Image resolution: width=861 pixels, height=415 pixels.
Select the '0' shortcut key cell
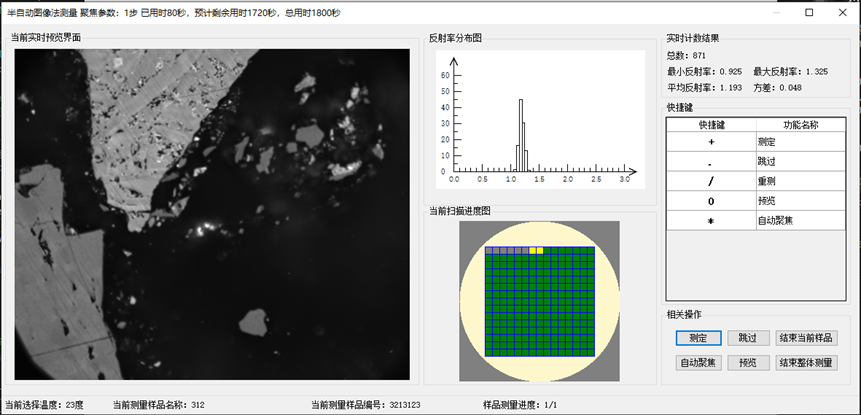(711, 201)
